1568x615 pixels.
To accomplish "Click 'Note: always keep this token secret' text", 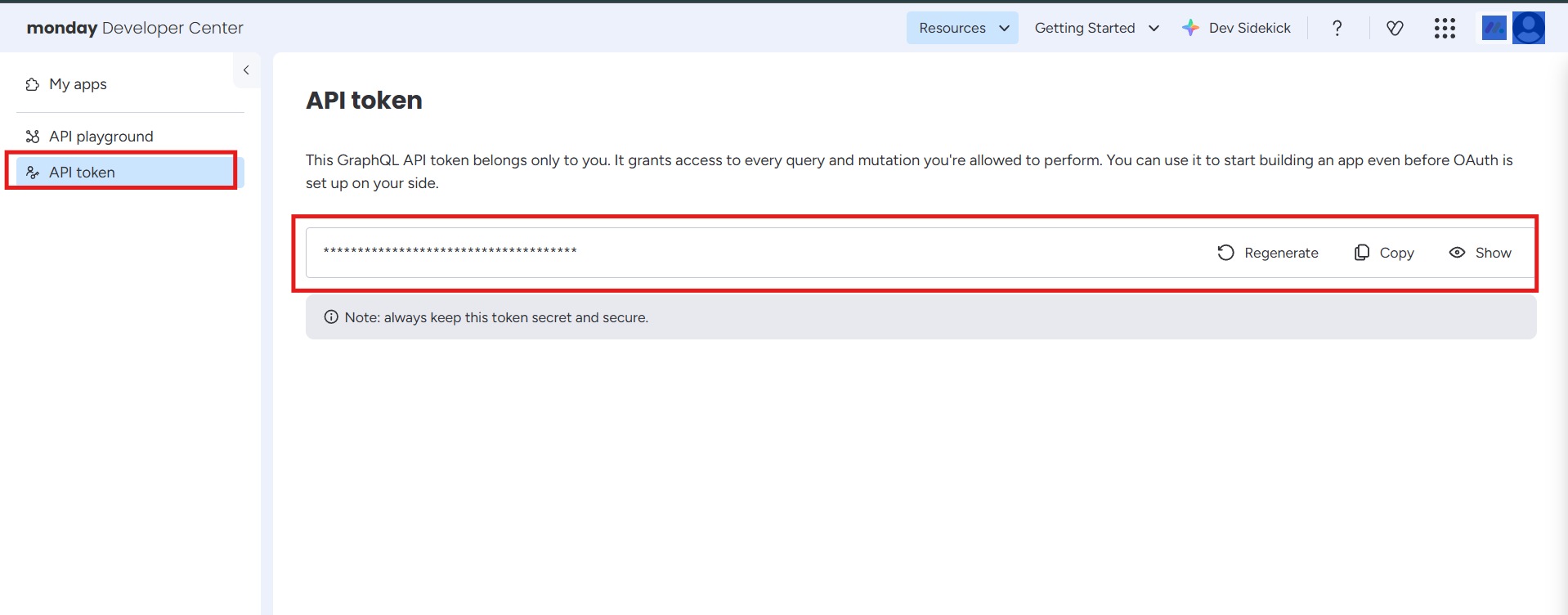I will 496,317.
